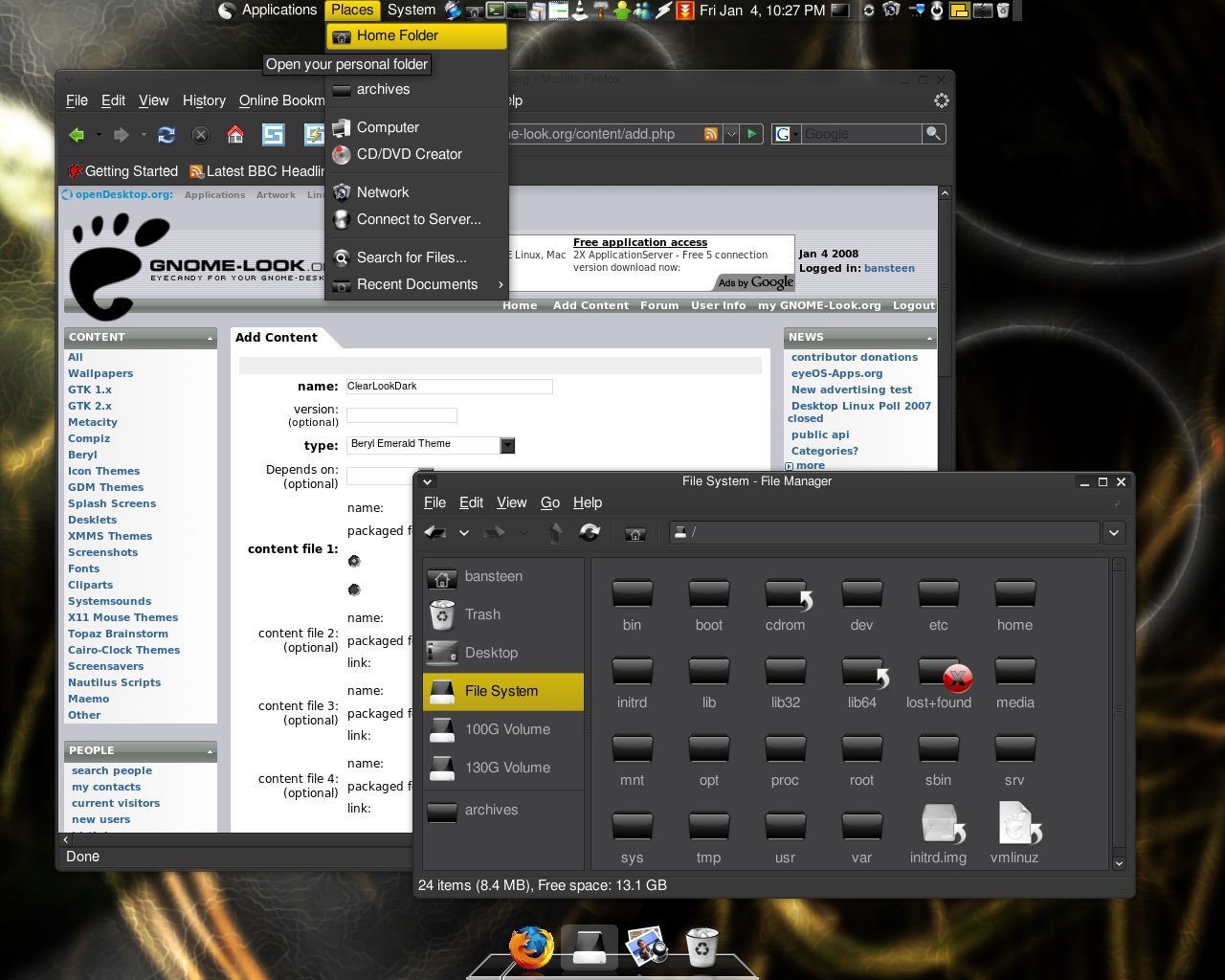1225x980 pixels.
Task: Open the bin folder
Action: click(633, 606)
